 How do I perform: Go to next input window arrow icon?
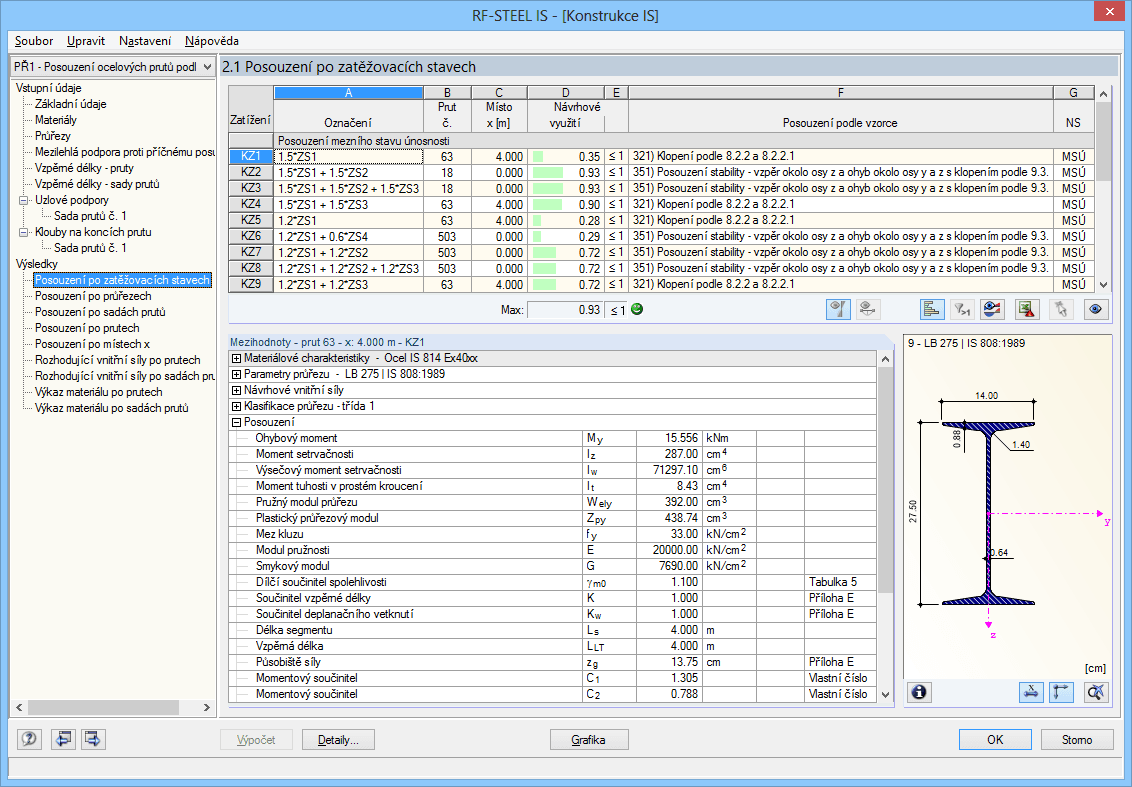(x=94, y=740)
